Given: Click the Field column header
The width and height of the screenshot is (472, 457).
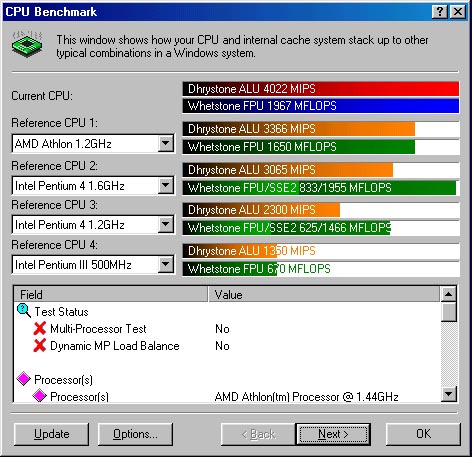Looking at the screenshot, I should point(111,294).
